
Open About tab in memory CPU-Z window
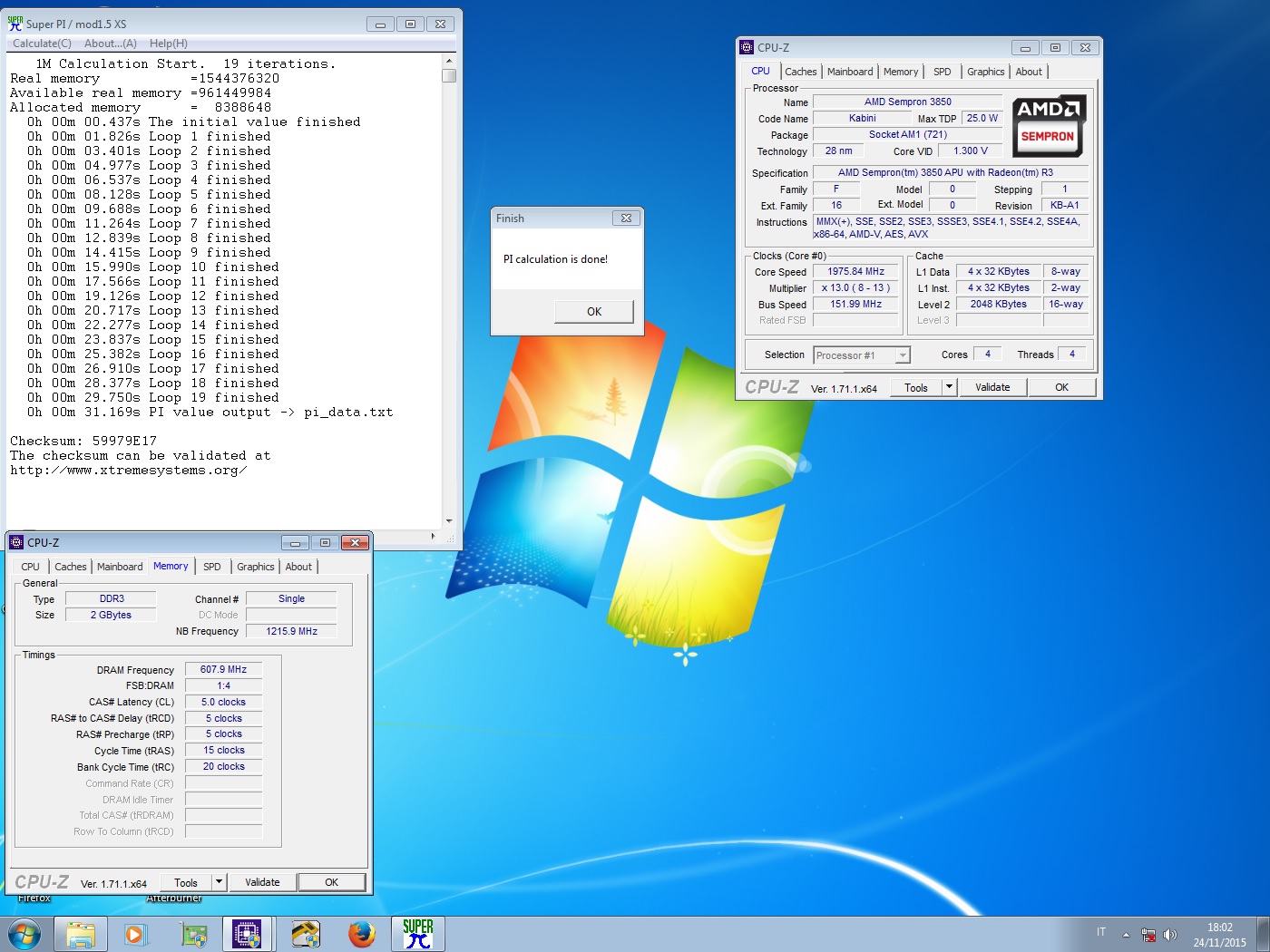coord(298,567)
